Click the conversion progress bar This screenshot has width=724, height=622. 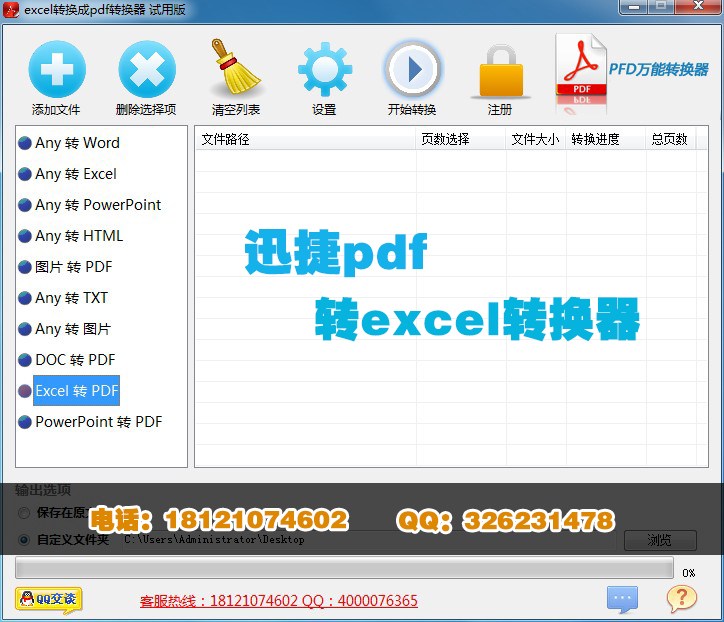pos(344,568)
